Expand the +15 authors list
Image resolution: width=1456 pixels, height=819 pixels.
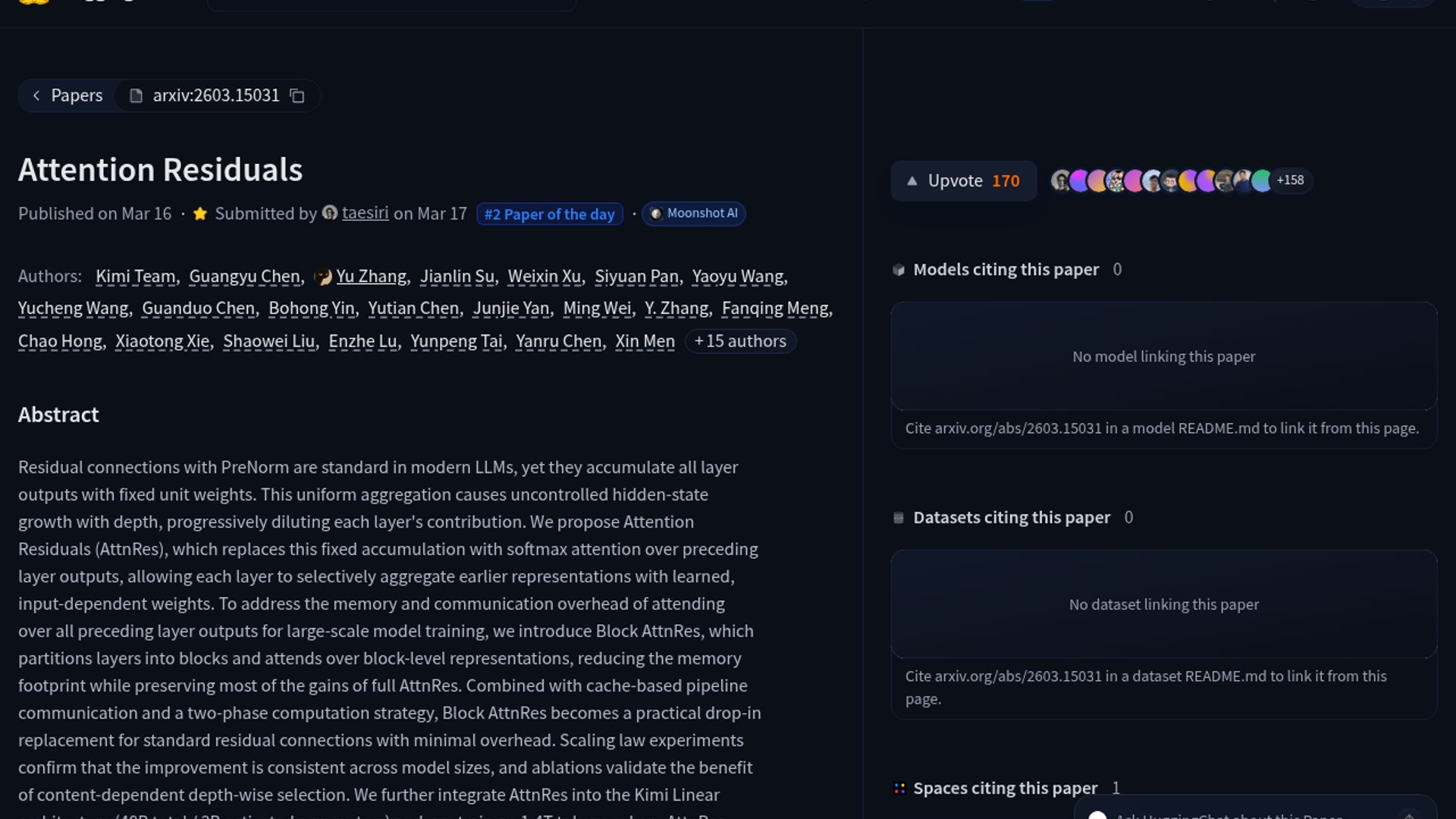click(740, 341)
